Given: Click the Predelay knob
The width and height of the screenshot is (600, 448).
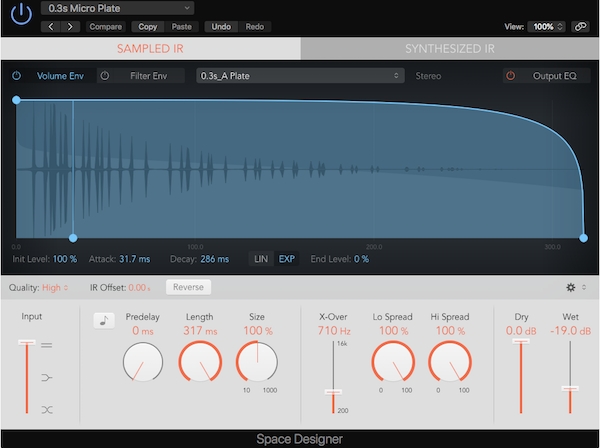Looking at the screenshot, I should point(143,362).
